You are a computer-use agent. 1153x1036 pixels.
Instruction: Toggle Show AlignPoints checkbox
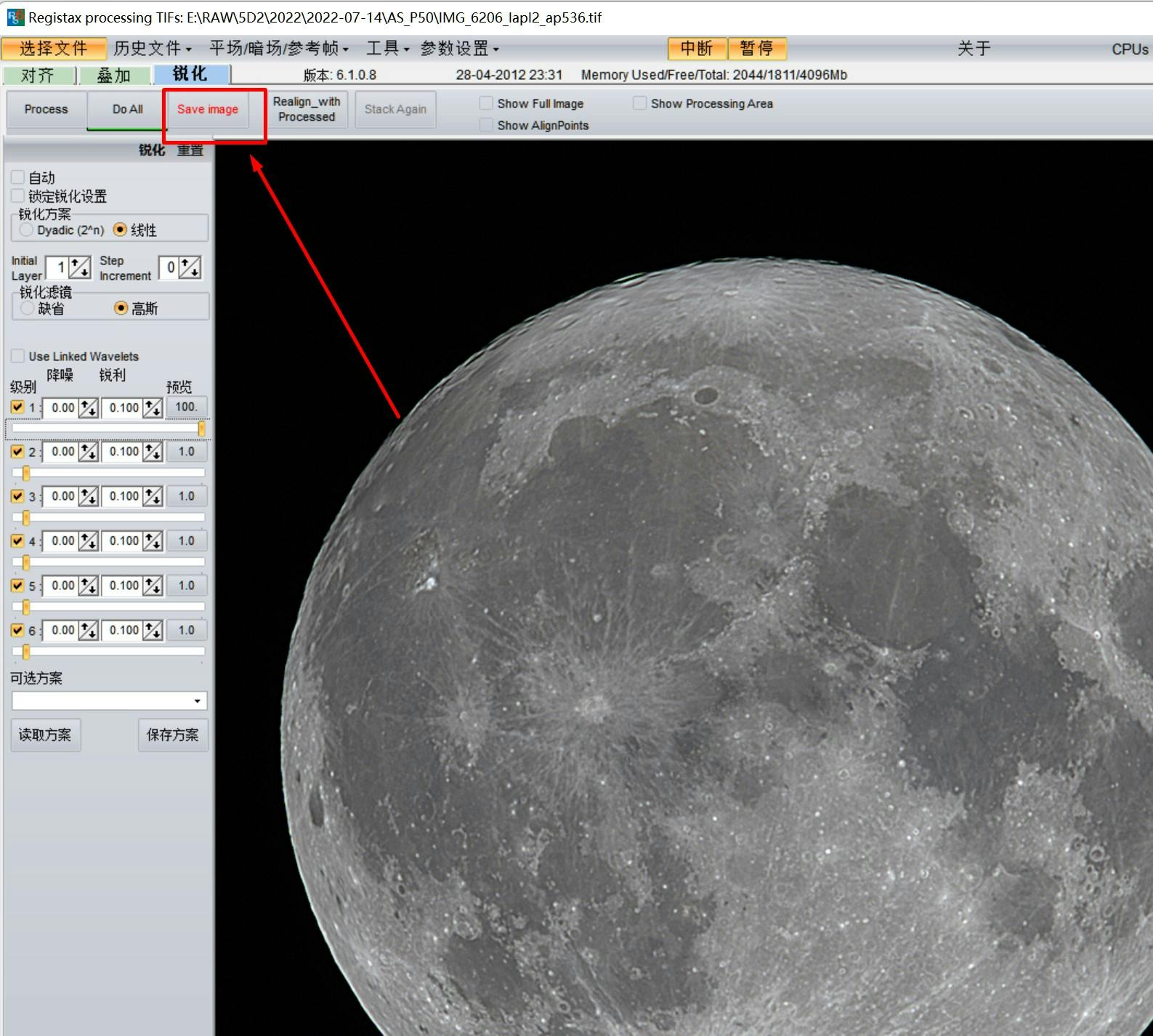coord(486,125)
